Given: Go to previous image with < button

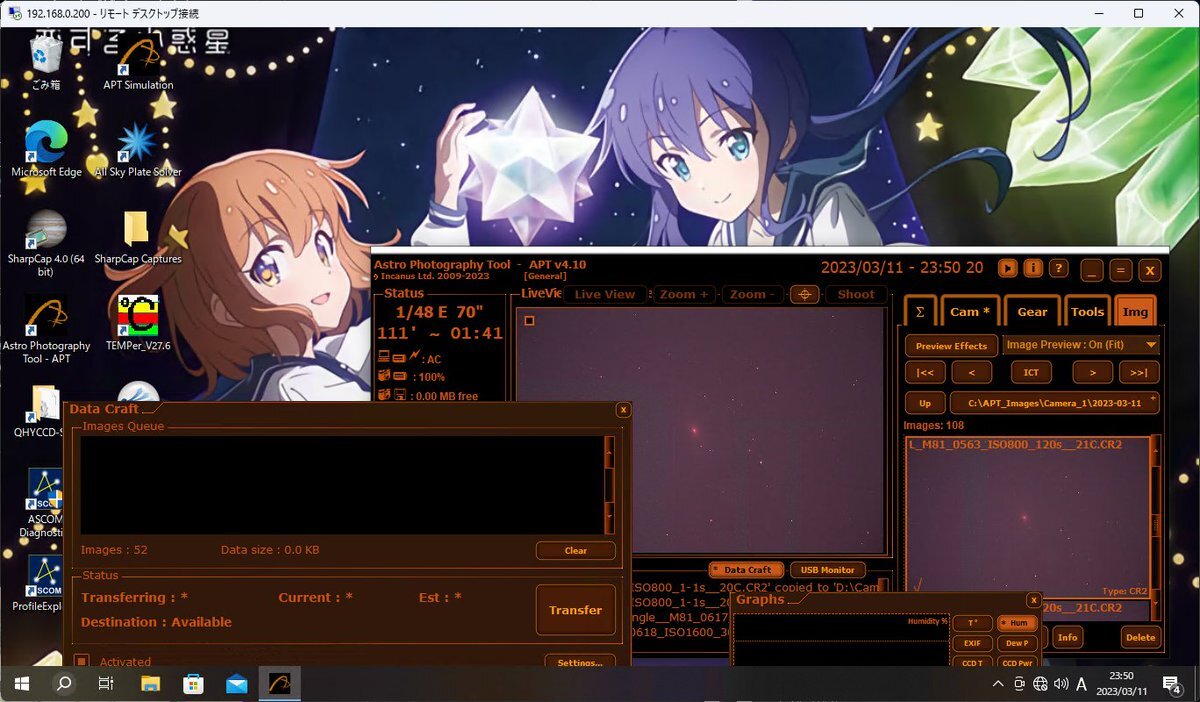Looking at the screenshot, I should click(x=971, y=372).
